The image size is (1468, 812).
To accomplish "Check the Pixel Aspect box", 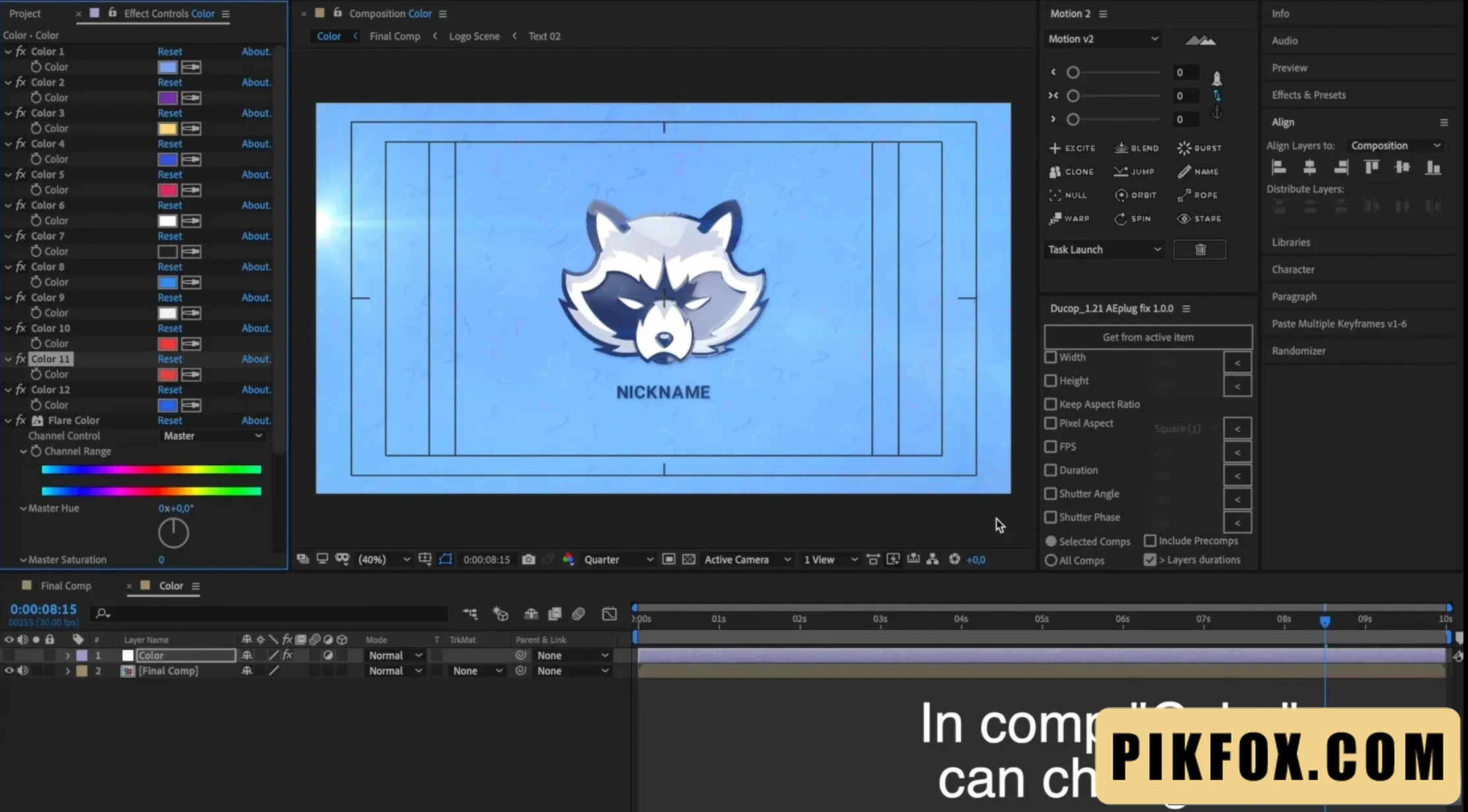I will click(x=1051, y=423).
